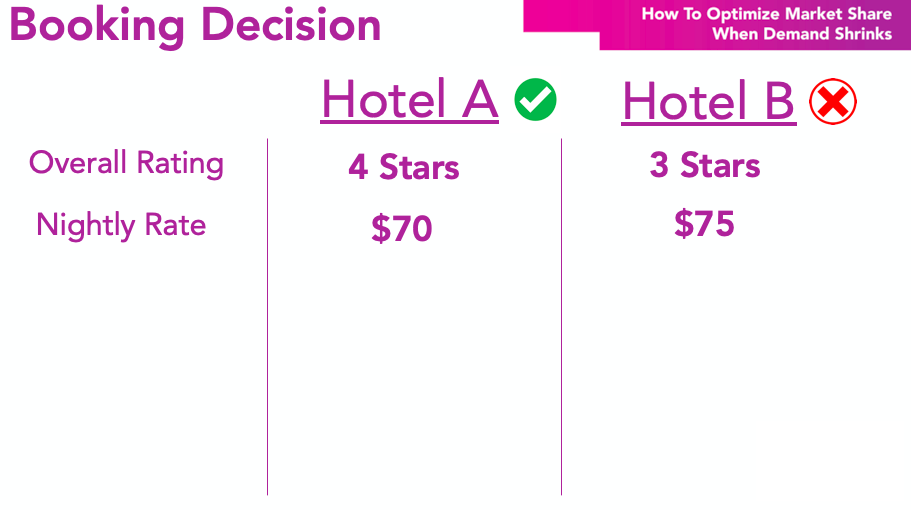Viewport: 911px width, 510px height.
Task: Select the Overall Rating row label
Action: tap(126, 163)
